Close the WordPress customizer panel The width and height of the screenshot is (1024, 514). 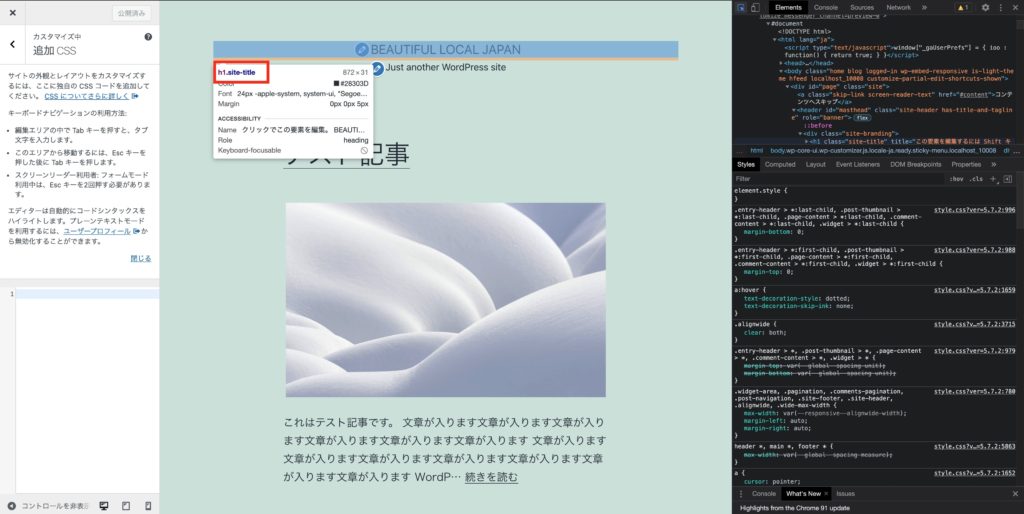(12, 12)
